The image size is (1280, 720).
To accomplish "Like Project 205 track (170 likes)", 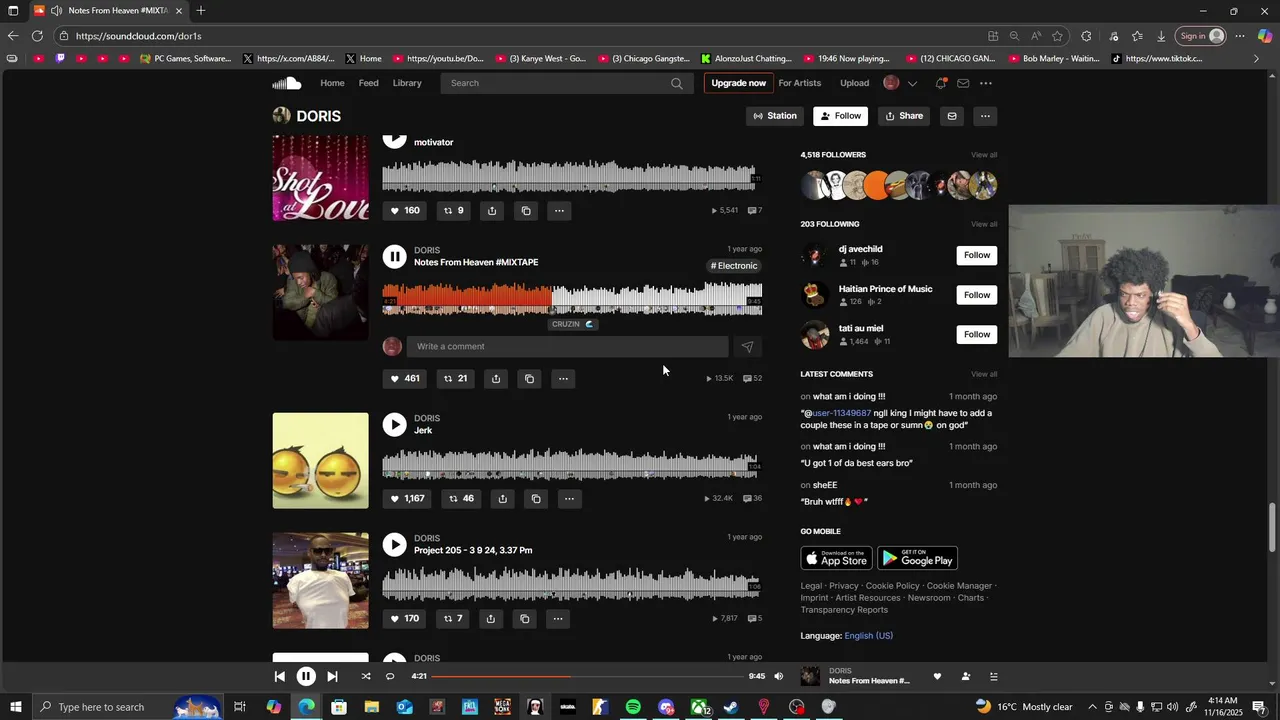I will point(405,618).
